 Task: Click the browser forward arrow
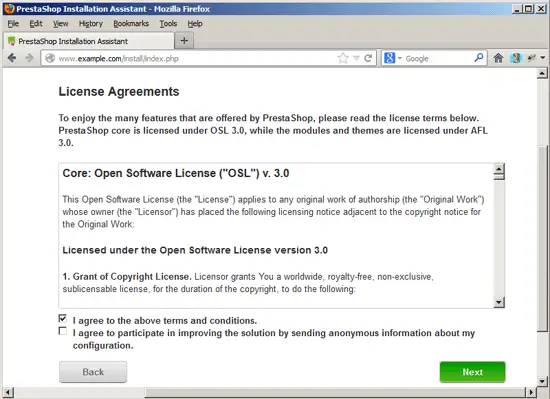pos(29,58)
